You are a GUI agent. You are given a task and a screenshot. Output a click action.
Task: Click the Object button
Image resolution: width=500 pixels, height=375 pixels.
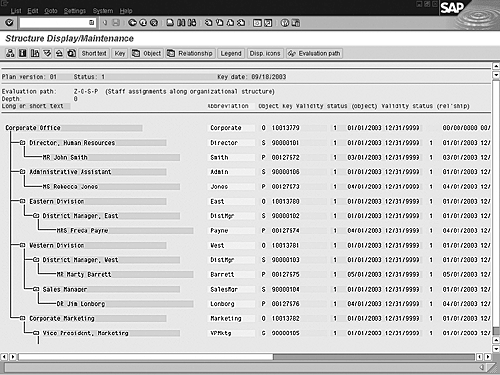point(147,53)
